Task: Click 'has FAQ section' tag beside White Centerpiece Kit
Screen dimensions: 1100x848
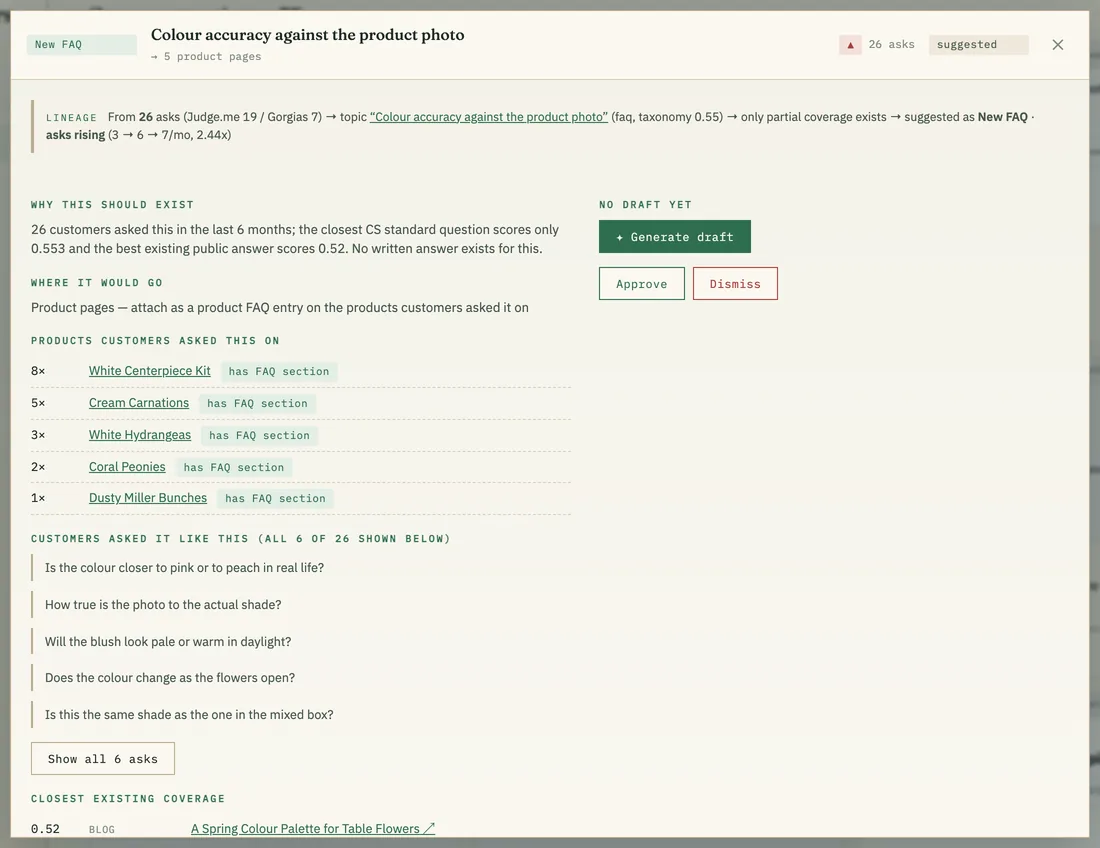Action: tap(279, 371)
